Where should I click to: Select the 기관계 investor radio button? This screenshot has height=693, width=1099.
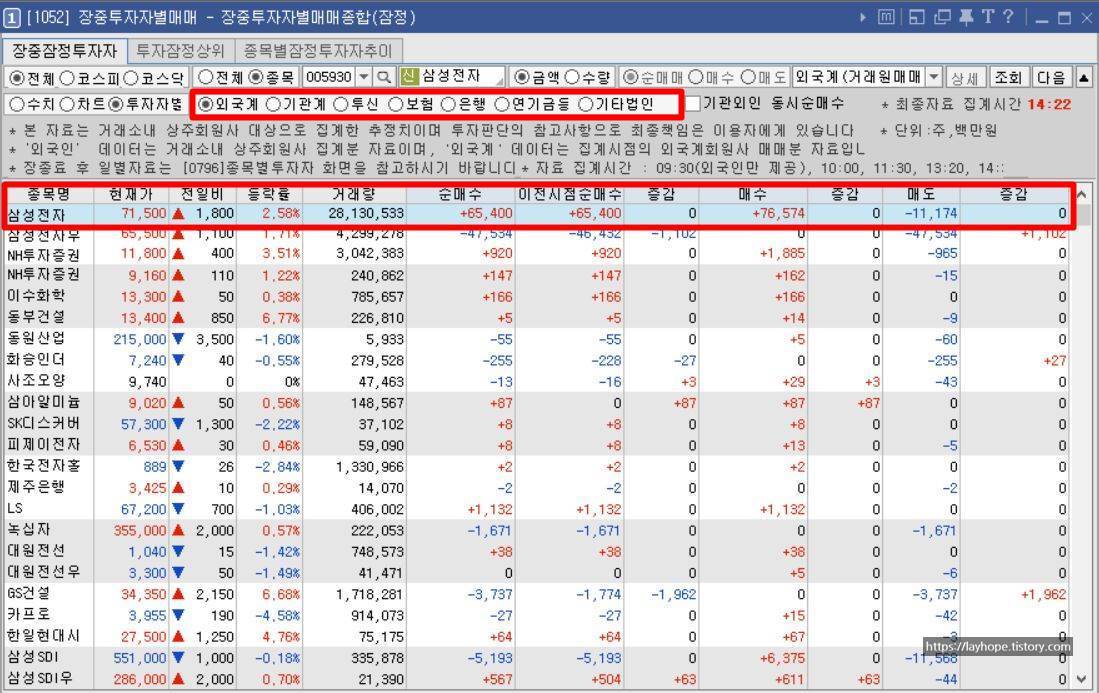274,104
